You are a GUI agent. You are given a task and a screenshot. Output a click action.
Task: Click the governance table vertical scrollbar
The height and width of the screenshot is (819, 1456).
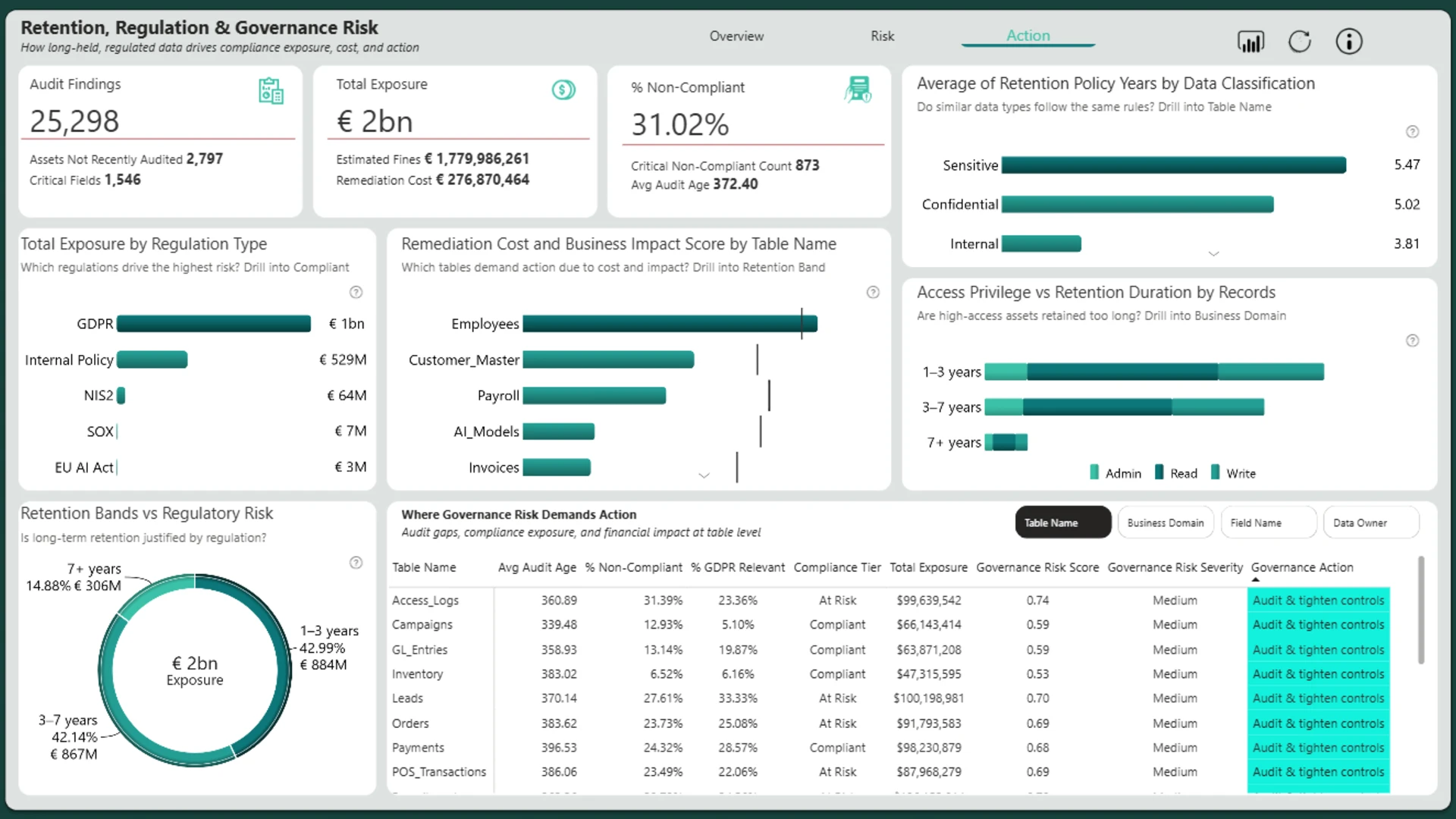1421,610
